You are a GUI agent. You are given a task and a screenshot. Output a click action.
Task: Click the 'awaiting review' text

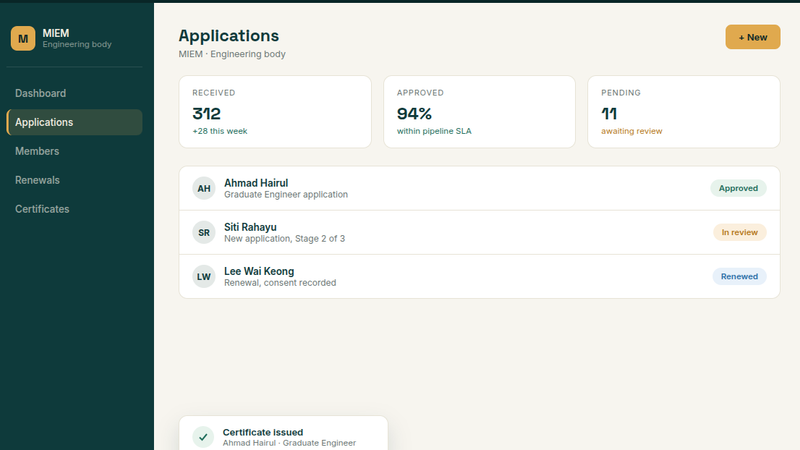coord(632,131)
